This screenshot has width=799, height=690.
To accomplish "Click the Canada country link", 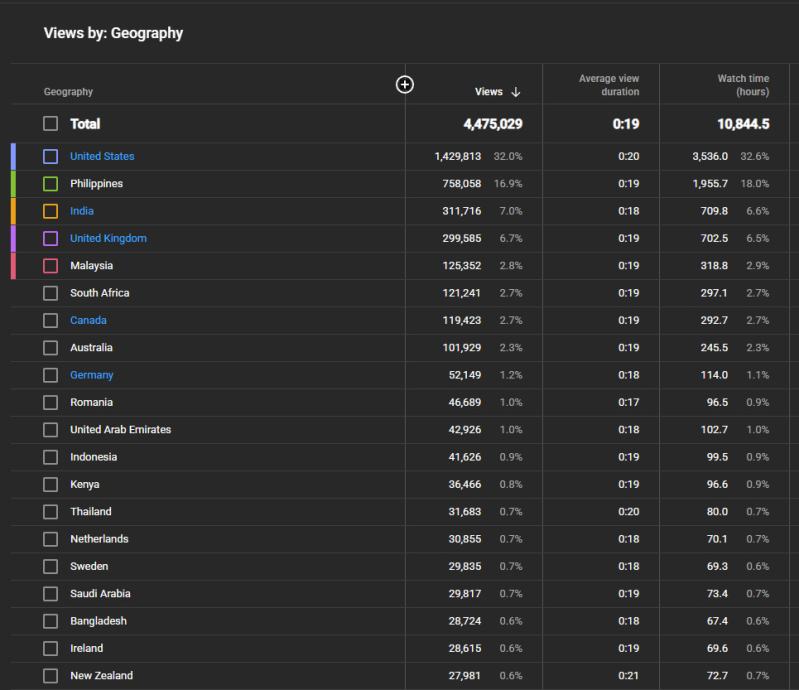I will click(88, 320).
